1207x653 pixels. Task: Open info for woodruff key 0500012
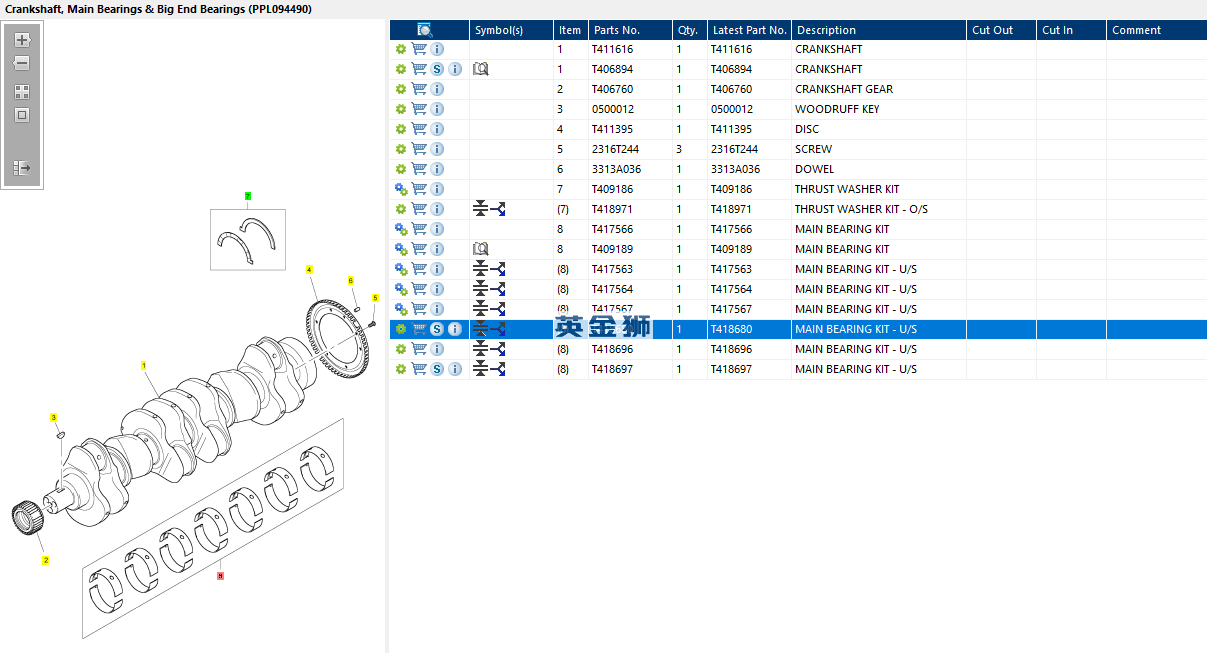coord(437,109)
